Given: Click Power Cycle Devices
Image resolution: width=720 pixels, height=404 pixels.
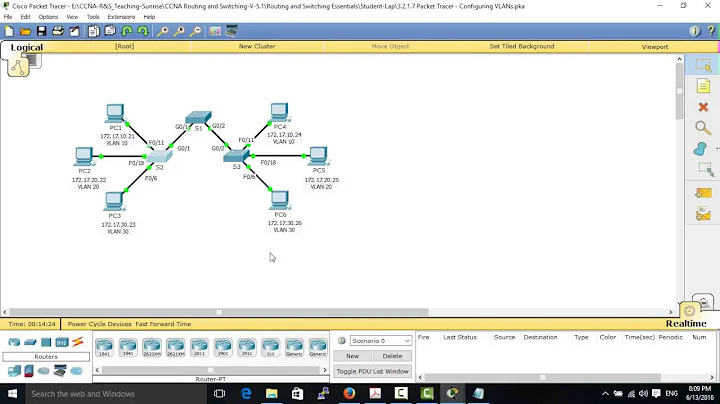Looking at the screenshot, I should 100,324.
